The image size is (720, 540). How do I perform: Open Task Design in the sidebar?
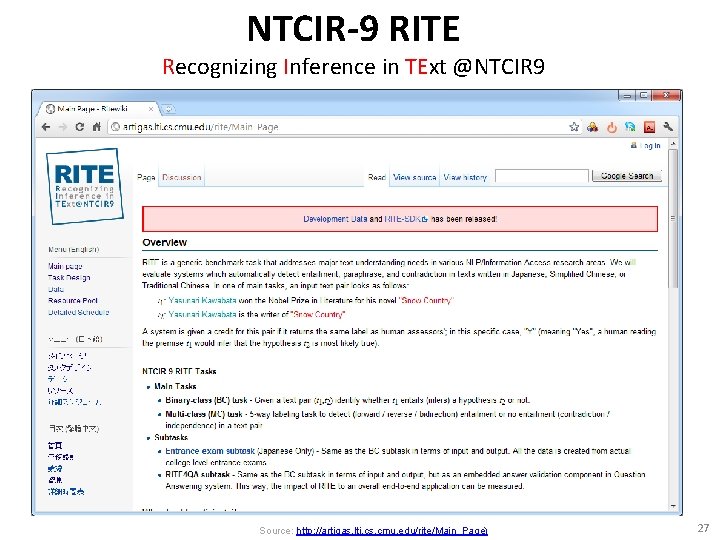click(69, 278)
